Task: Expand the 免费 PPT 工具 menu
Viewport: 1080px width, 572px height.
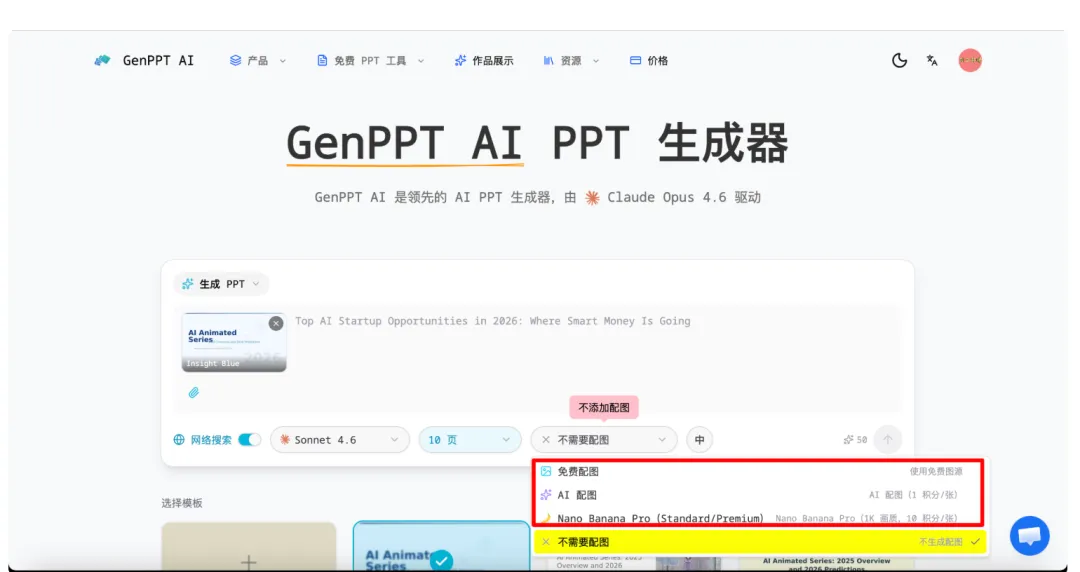Action: click(371, 61)
